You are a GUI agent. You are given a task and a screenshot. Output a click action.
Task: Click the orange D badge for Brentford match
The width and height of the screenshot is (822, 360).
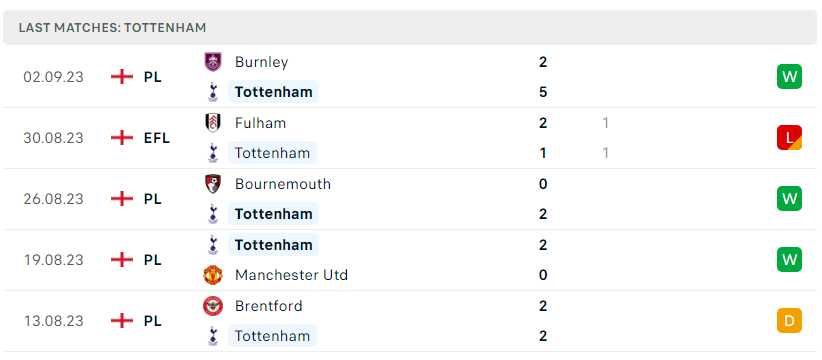(789, 320)
